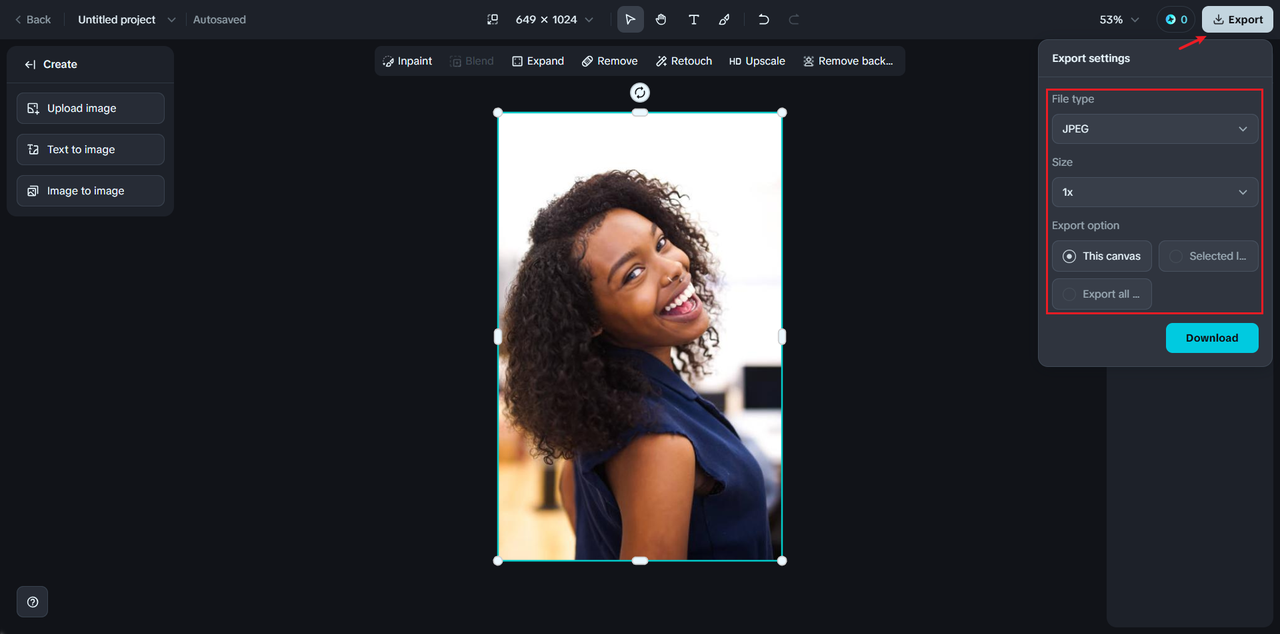The height and width of the screenshot is (634, 1280).
Task: Open the 53% zoom level dropdown
Action: click(1119, 20)
